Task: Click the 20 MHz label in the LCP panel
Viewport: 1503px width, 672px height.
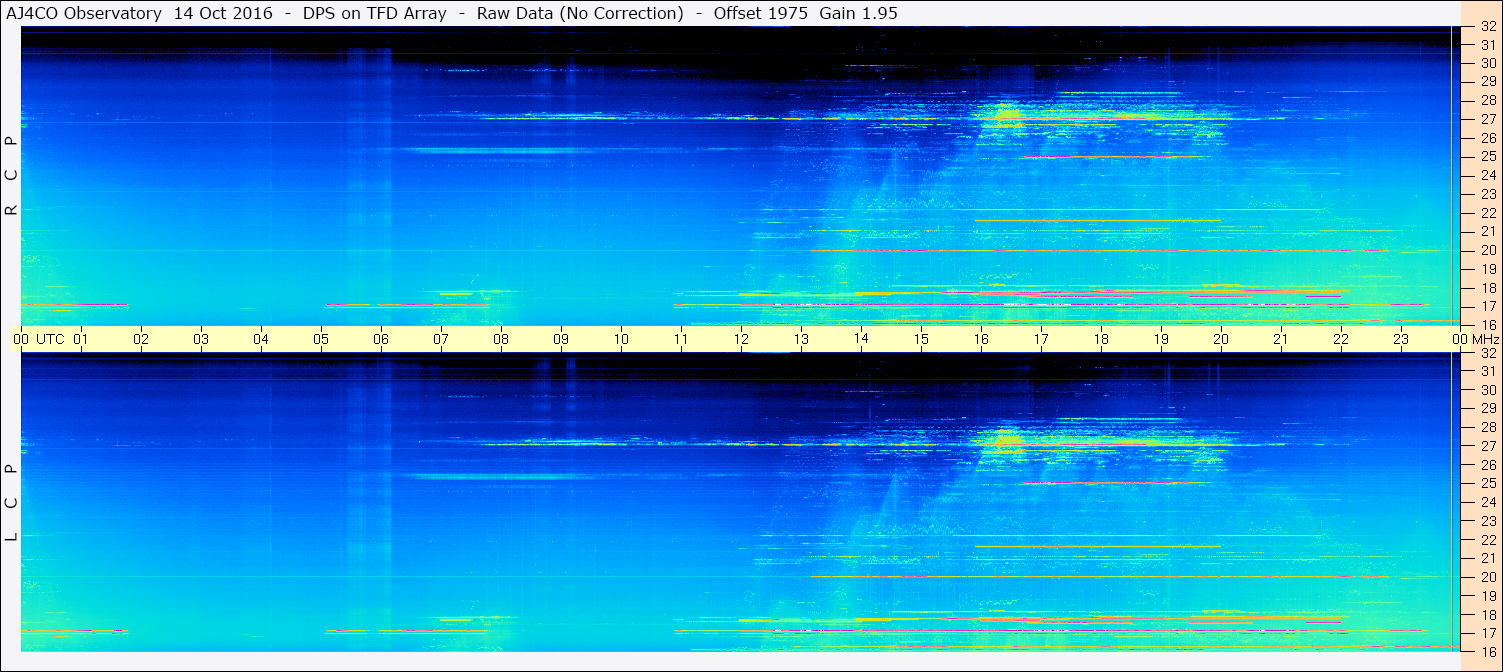Action: tap(1488, 577)
